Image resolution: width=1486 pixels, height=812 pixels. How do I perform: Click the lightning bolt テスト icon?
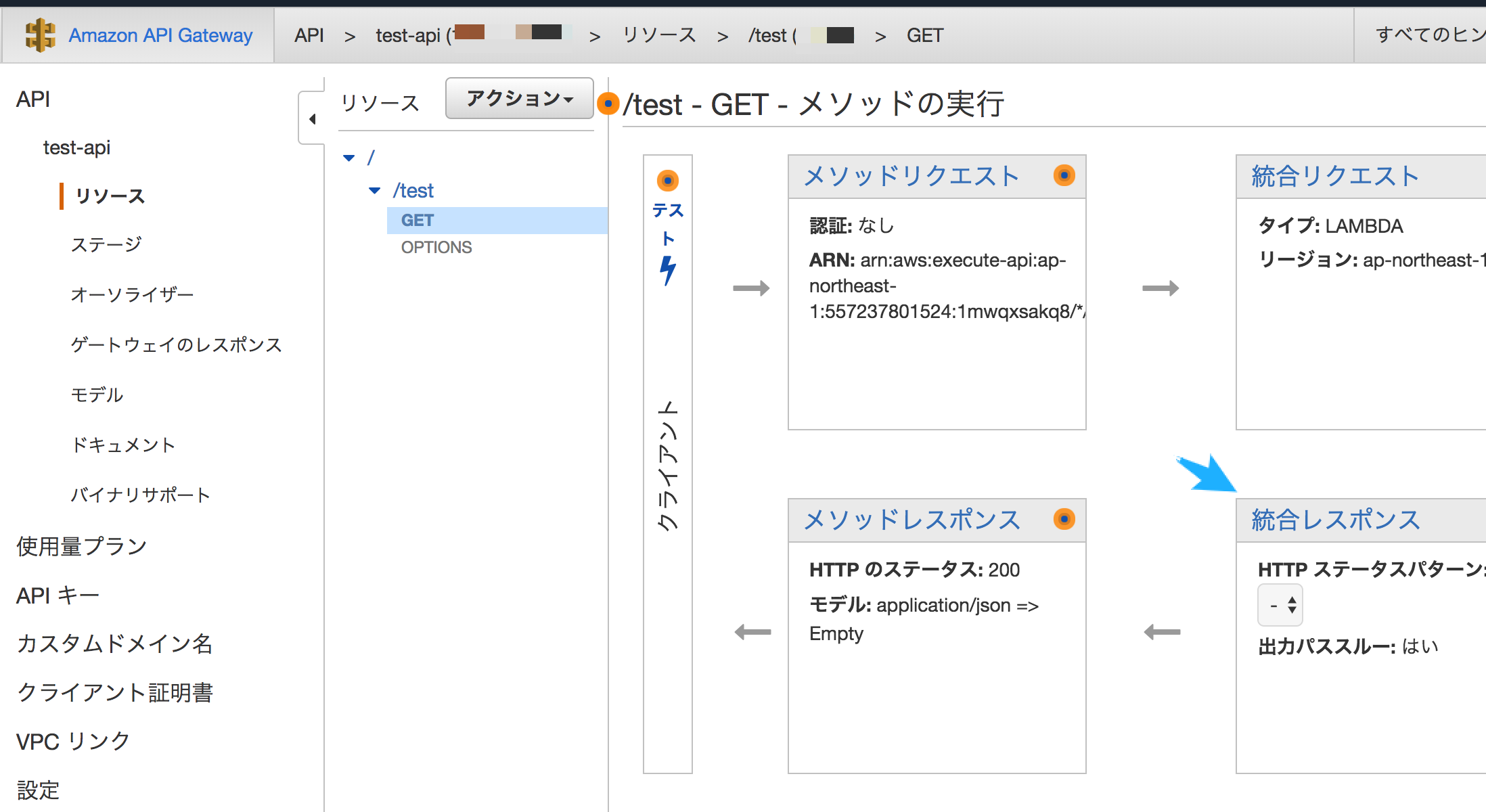[x=669, y=271]
